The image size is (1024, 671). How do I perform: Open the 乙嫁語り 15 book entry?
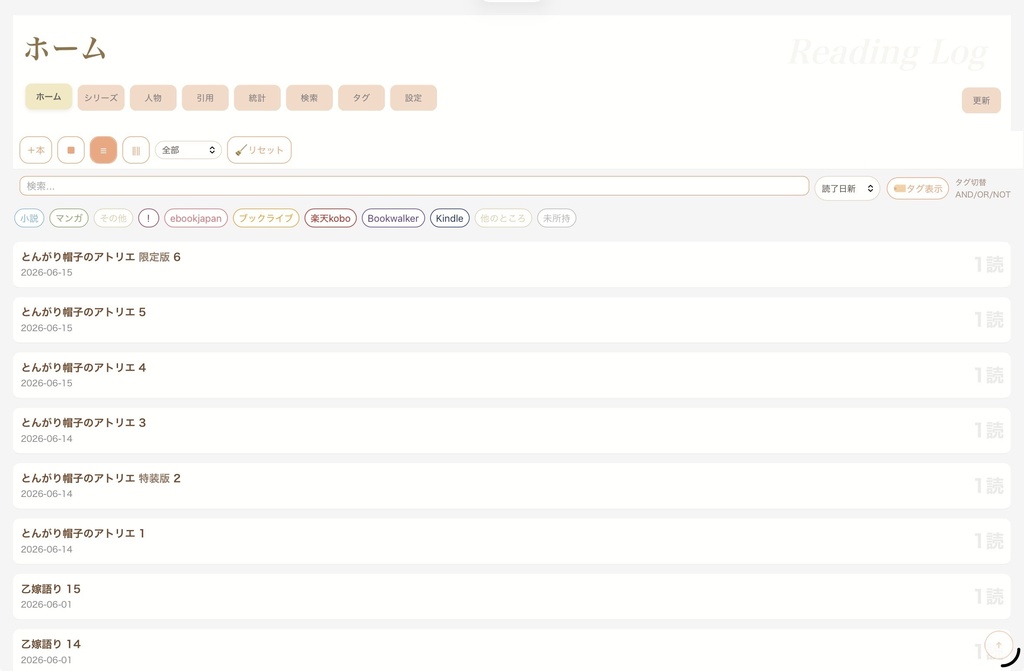511,597
